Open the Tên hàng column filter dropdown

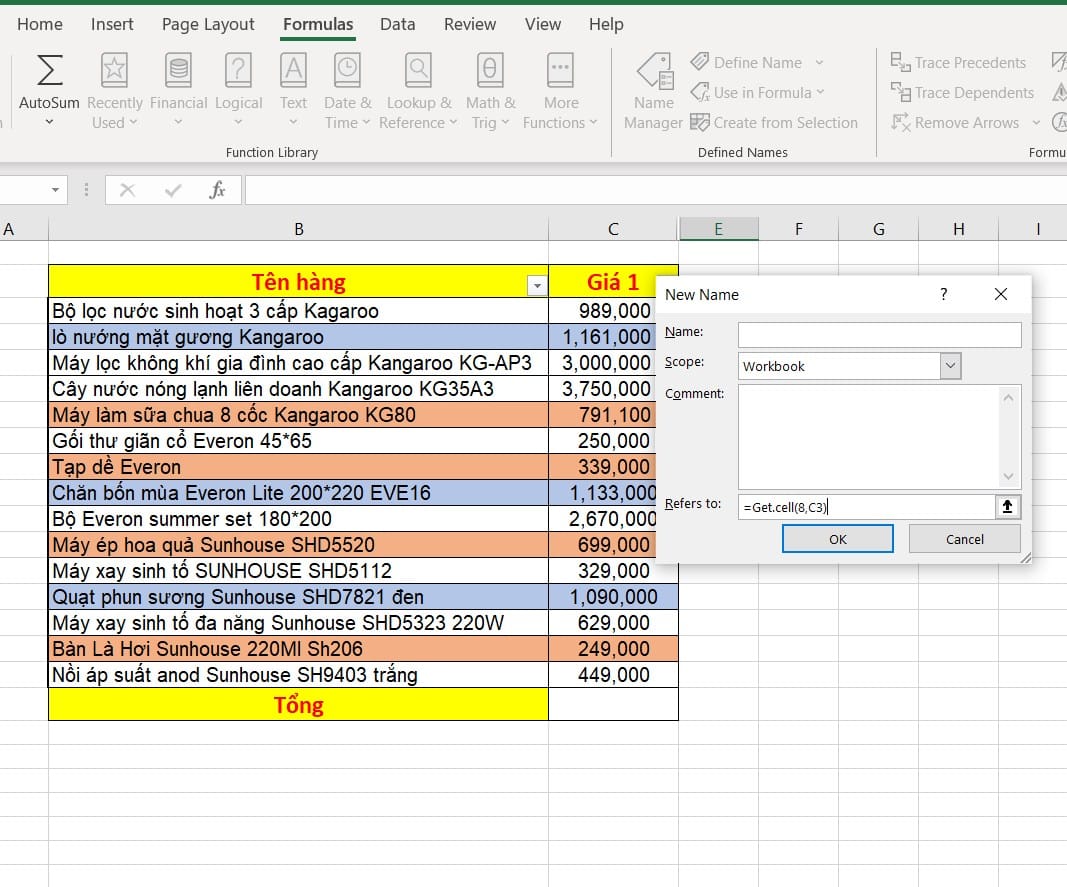point(537,286)
